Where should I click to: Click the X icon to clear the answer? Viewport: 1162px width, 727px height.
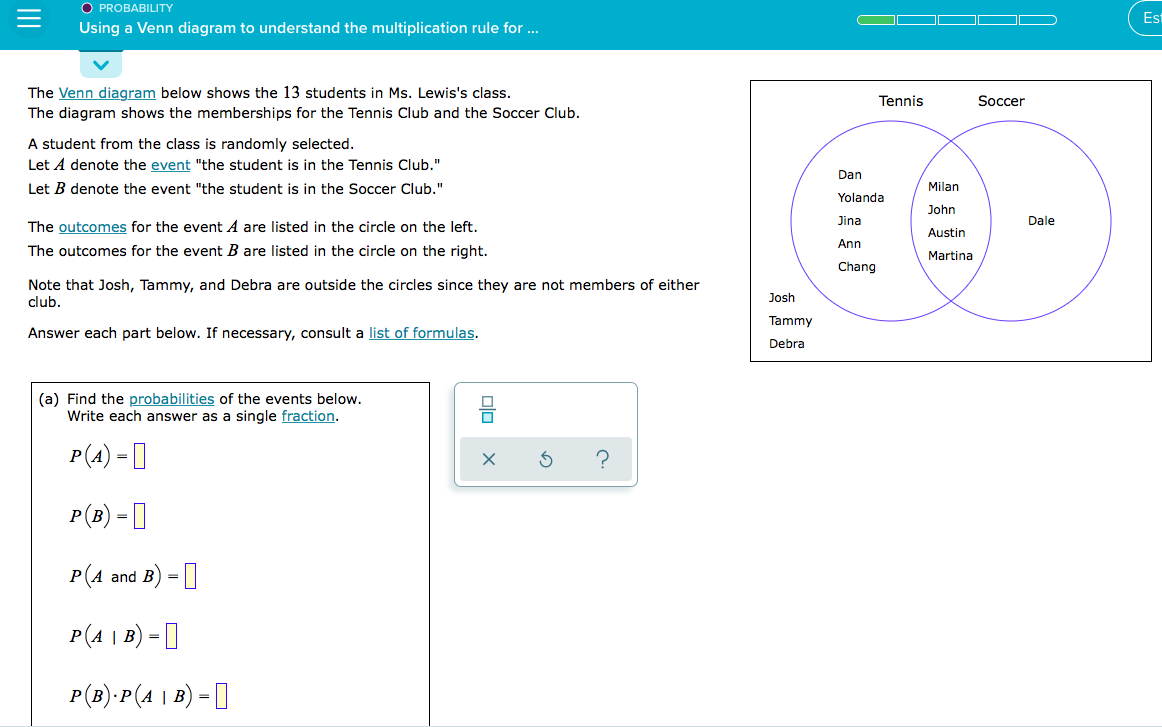(489, 459)
